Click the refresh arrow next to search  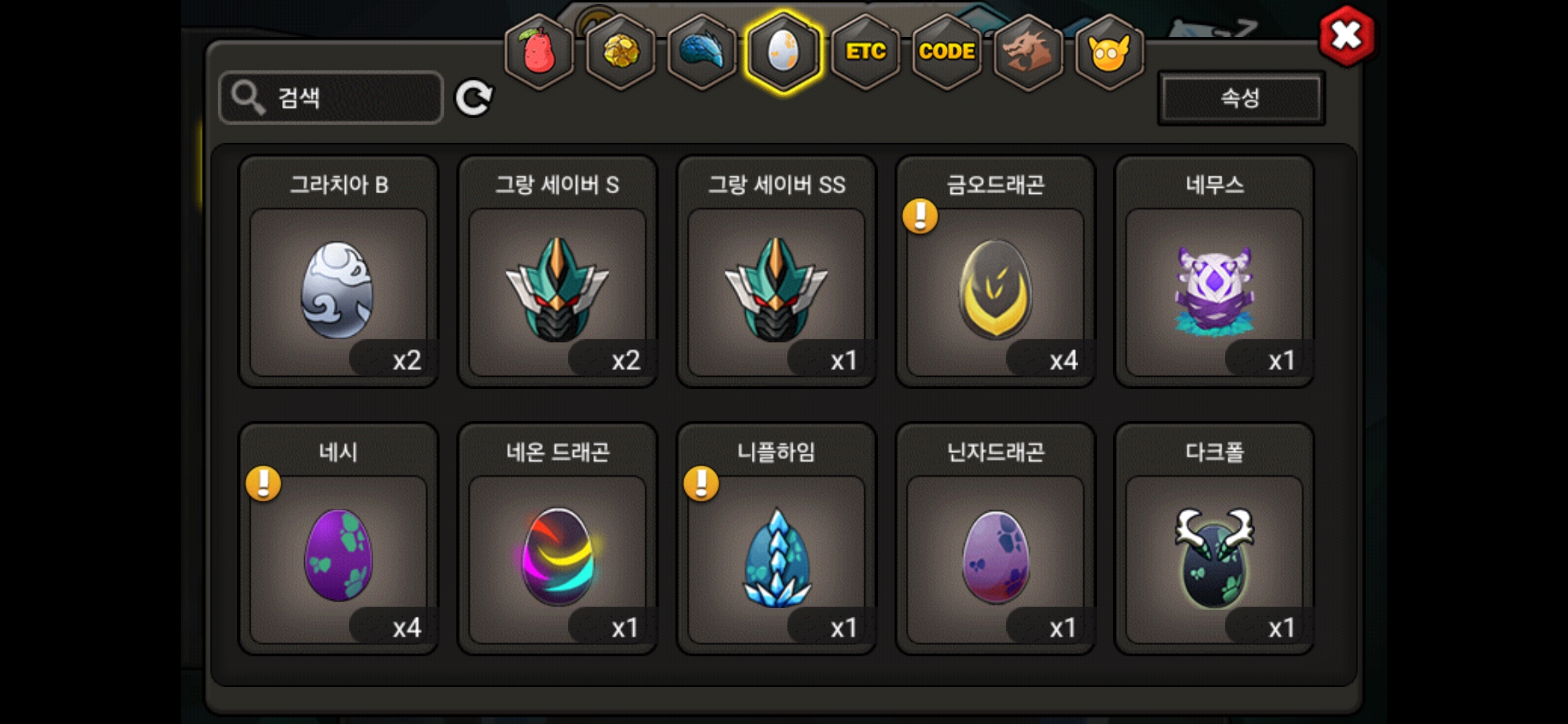474,99
